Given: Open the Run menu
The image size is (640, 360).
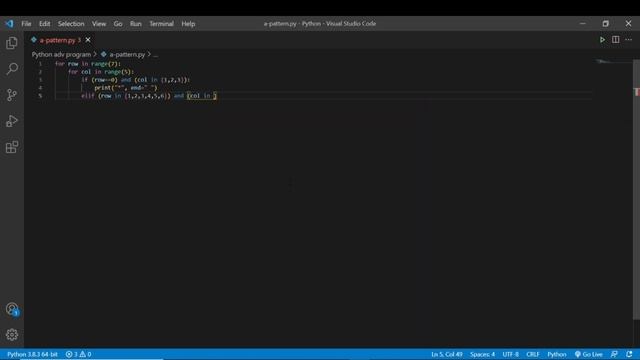Looking at the screenshot, I should [136, 24].
